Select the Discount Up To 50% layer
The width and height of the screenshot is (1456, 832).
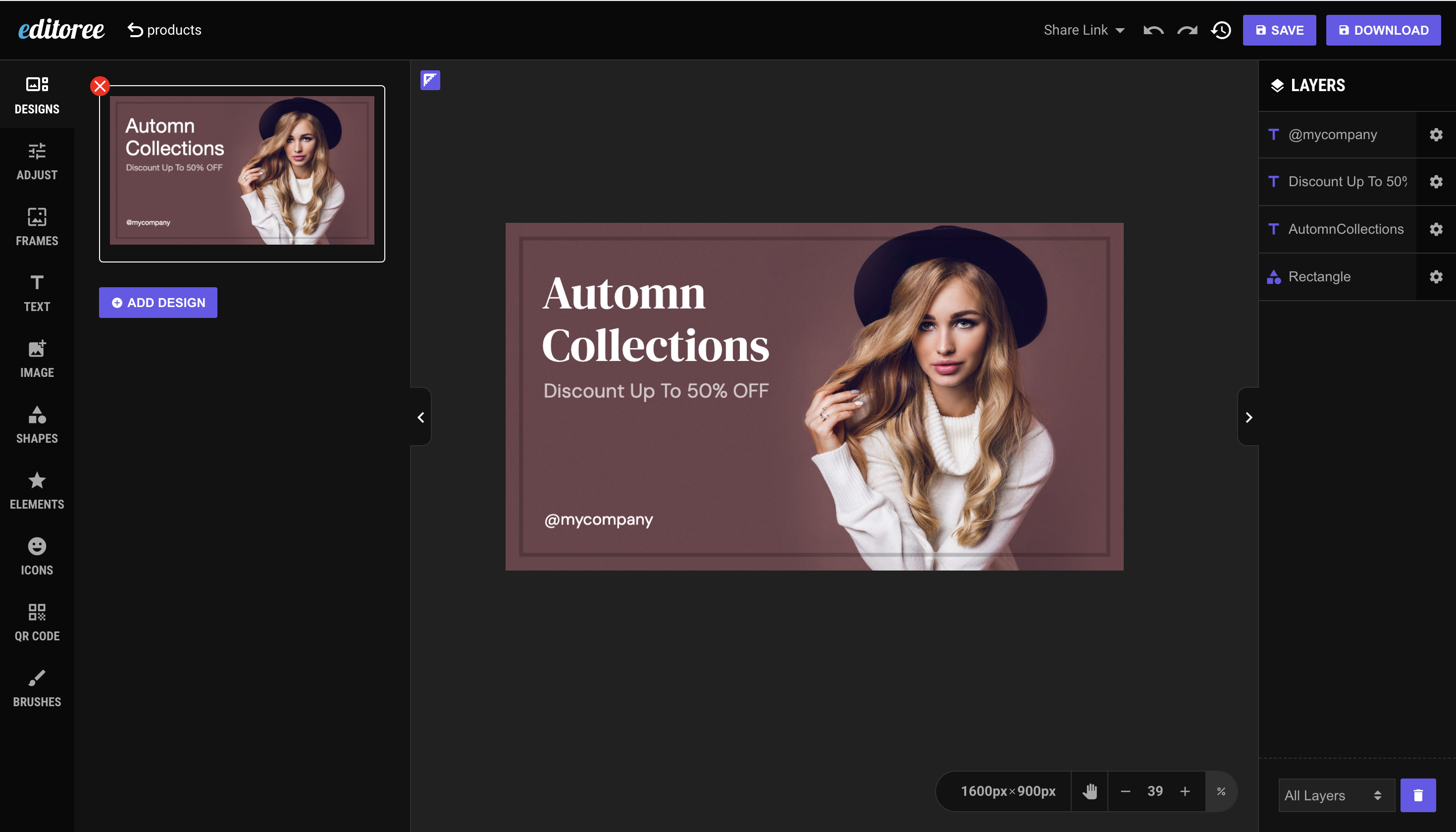[1337, 181]
